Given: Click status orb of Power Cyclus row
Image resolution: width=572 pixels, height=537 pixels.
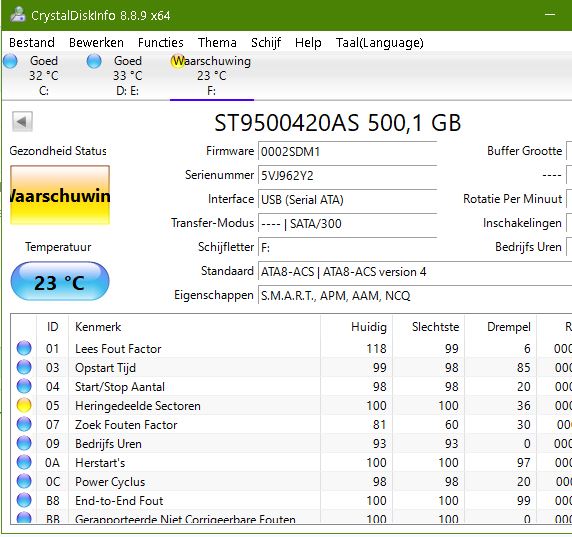Looking at the screenshot, I should [24, 481].
